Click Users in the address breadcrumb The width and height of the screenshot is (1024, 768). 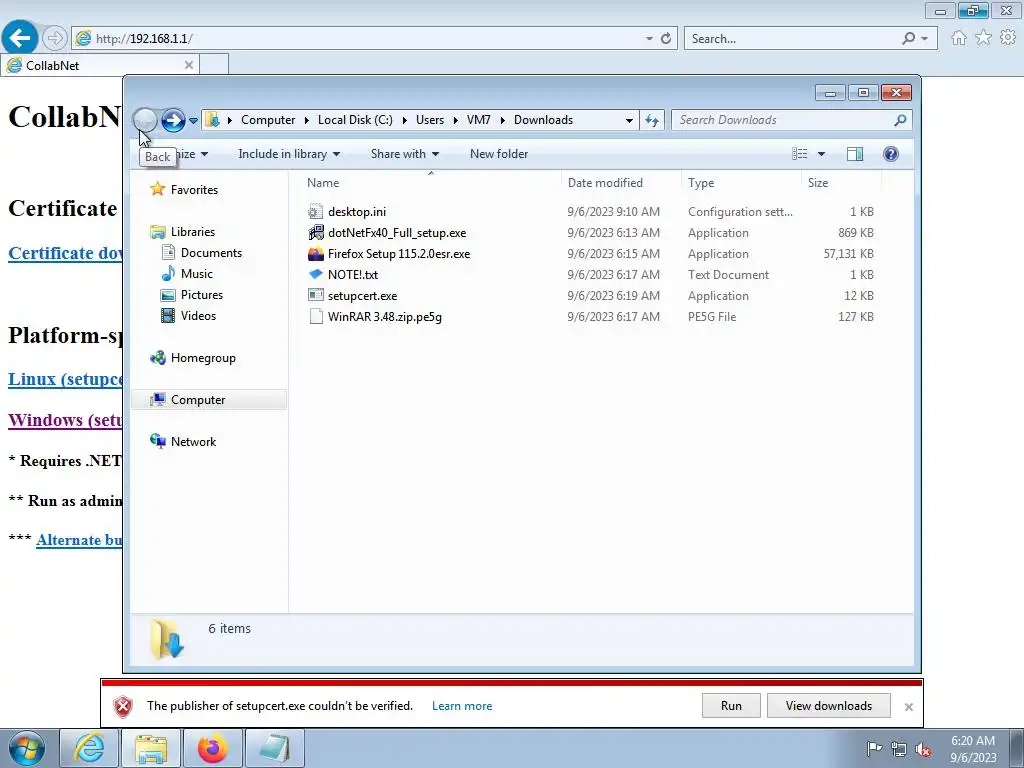pos(430,120)
